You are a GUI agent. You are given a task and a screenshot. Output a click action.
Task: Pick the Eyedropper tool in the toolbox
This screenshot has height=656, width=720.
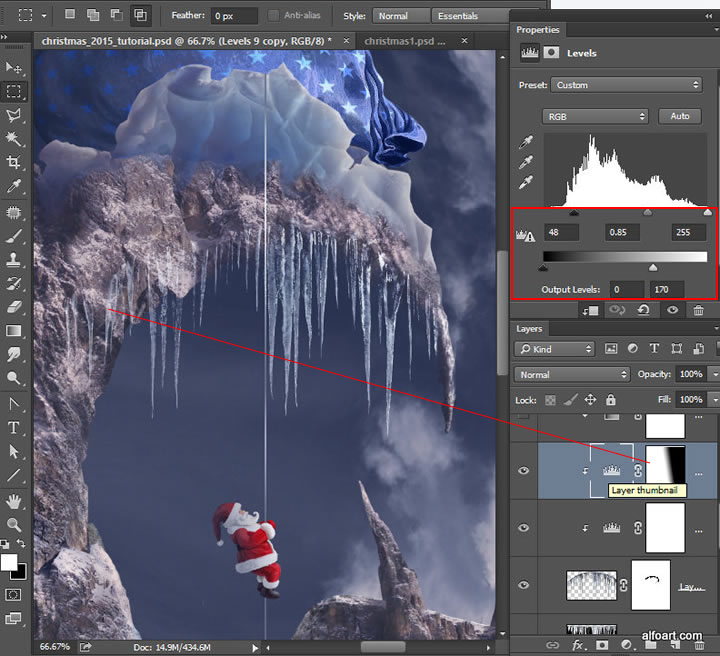tap(14, 187)
